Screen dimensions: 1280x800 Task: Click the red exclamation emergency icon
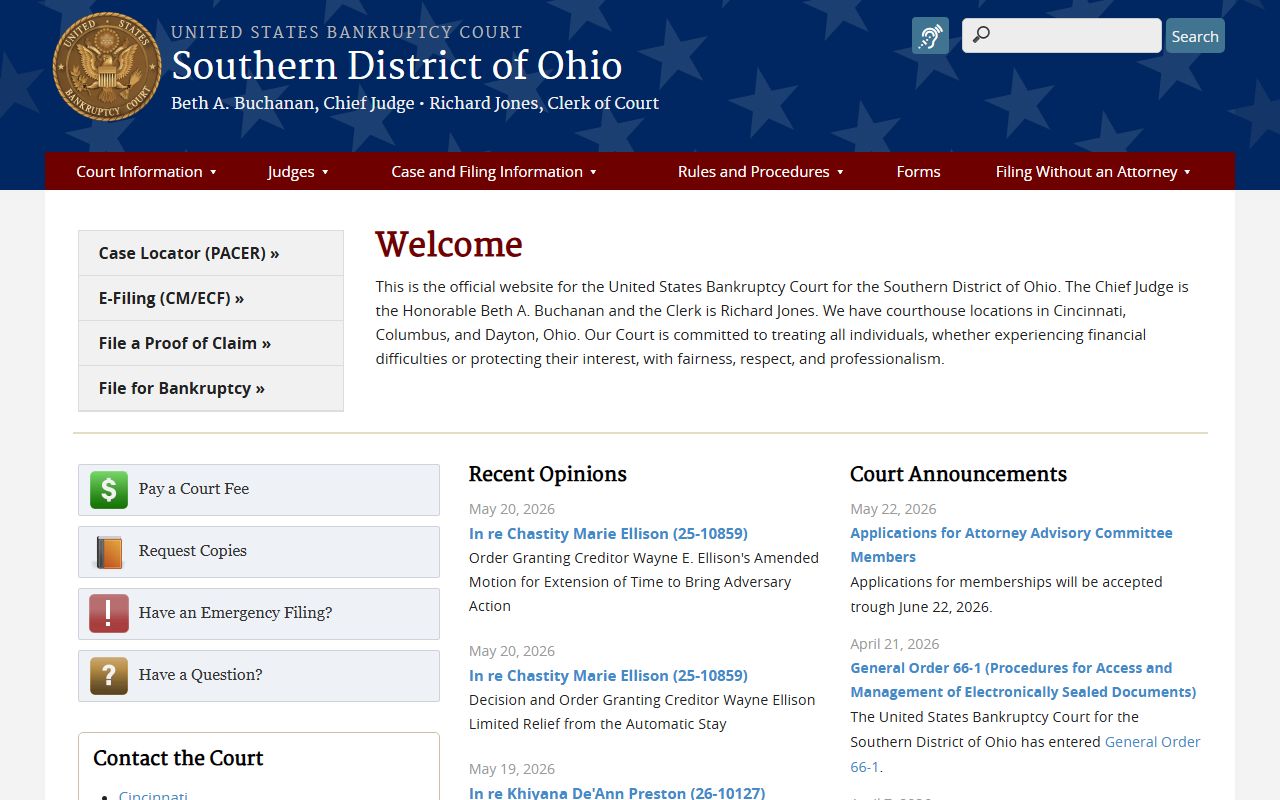(x=109, y=614)
